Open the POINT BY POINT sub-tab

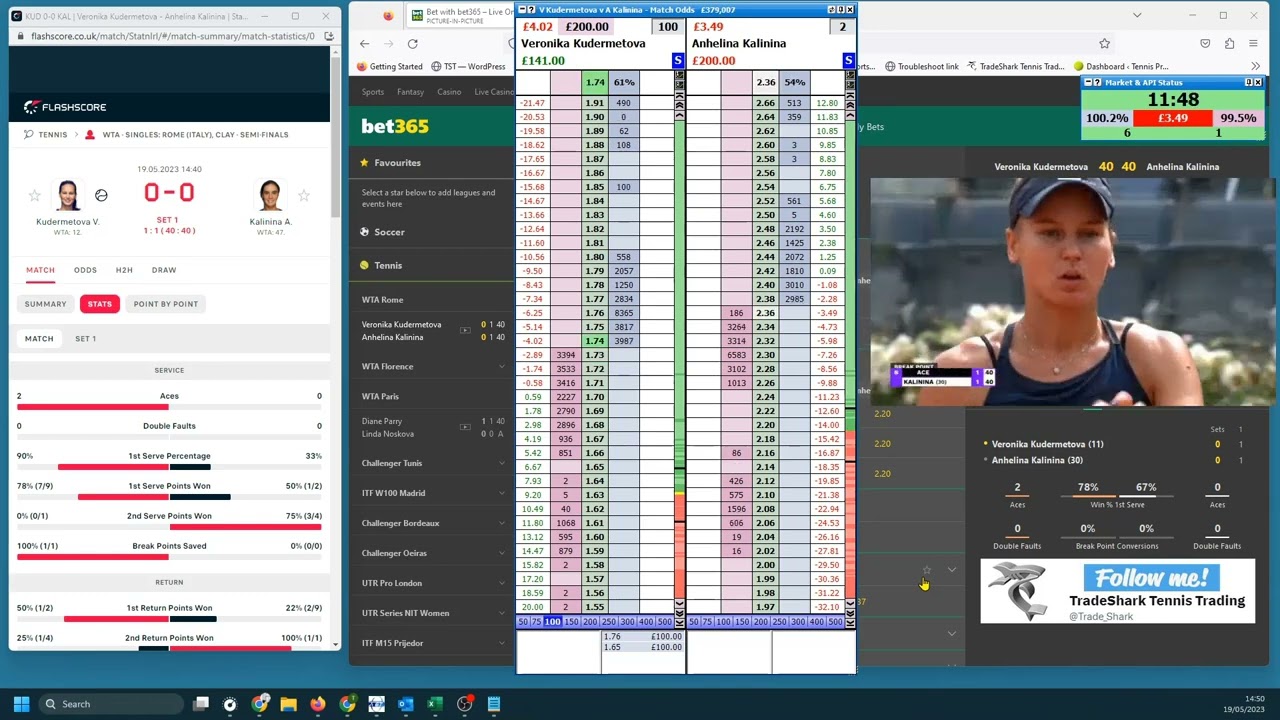(x=166, y=304)
